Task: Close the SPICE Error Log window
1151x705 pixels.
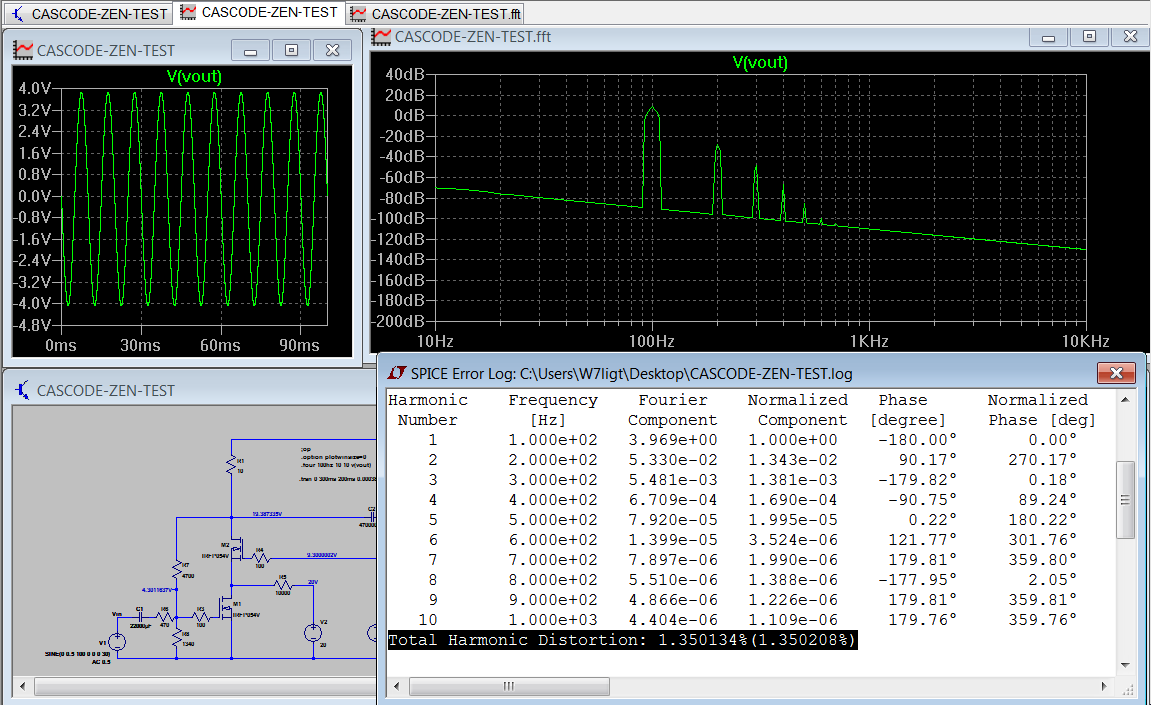Action: point(1116,373)
